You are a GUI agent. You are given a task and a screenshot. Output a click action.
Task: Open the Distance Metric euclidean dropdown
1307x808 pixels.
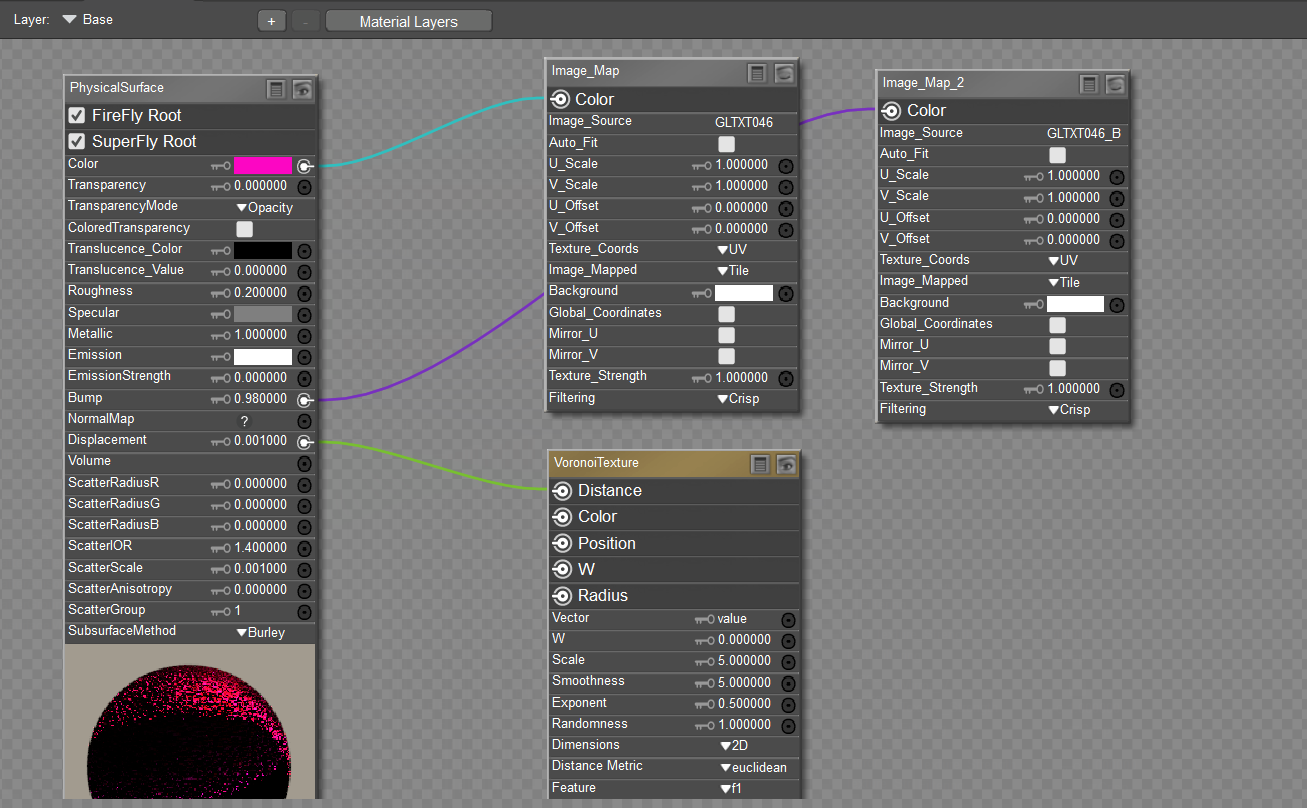(753, 768)
